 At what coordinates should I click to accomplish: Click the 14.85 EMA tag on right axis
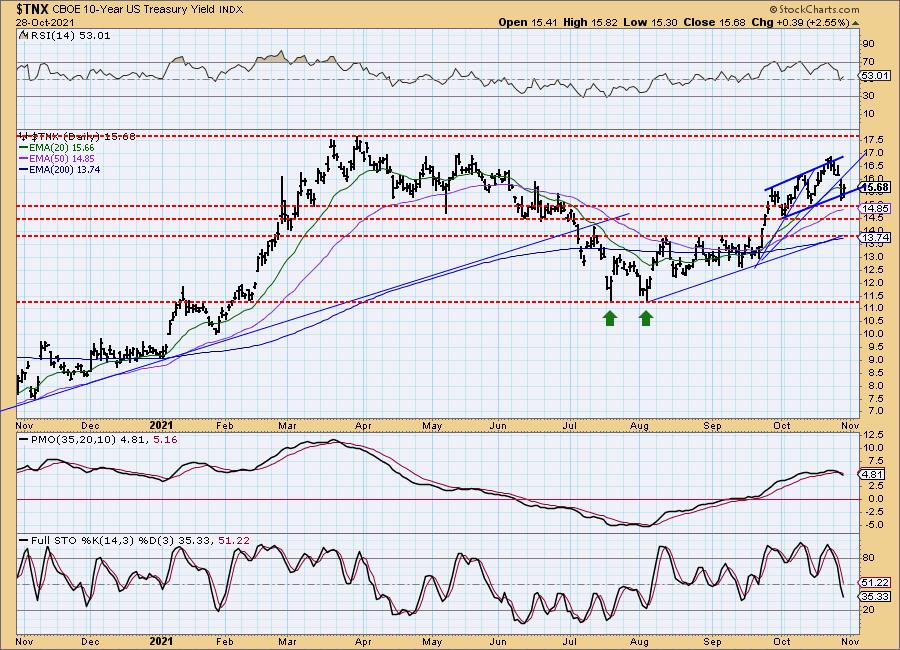(x=876, y=208)
